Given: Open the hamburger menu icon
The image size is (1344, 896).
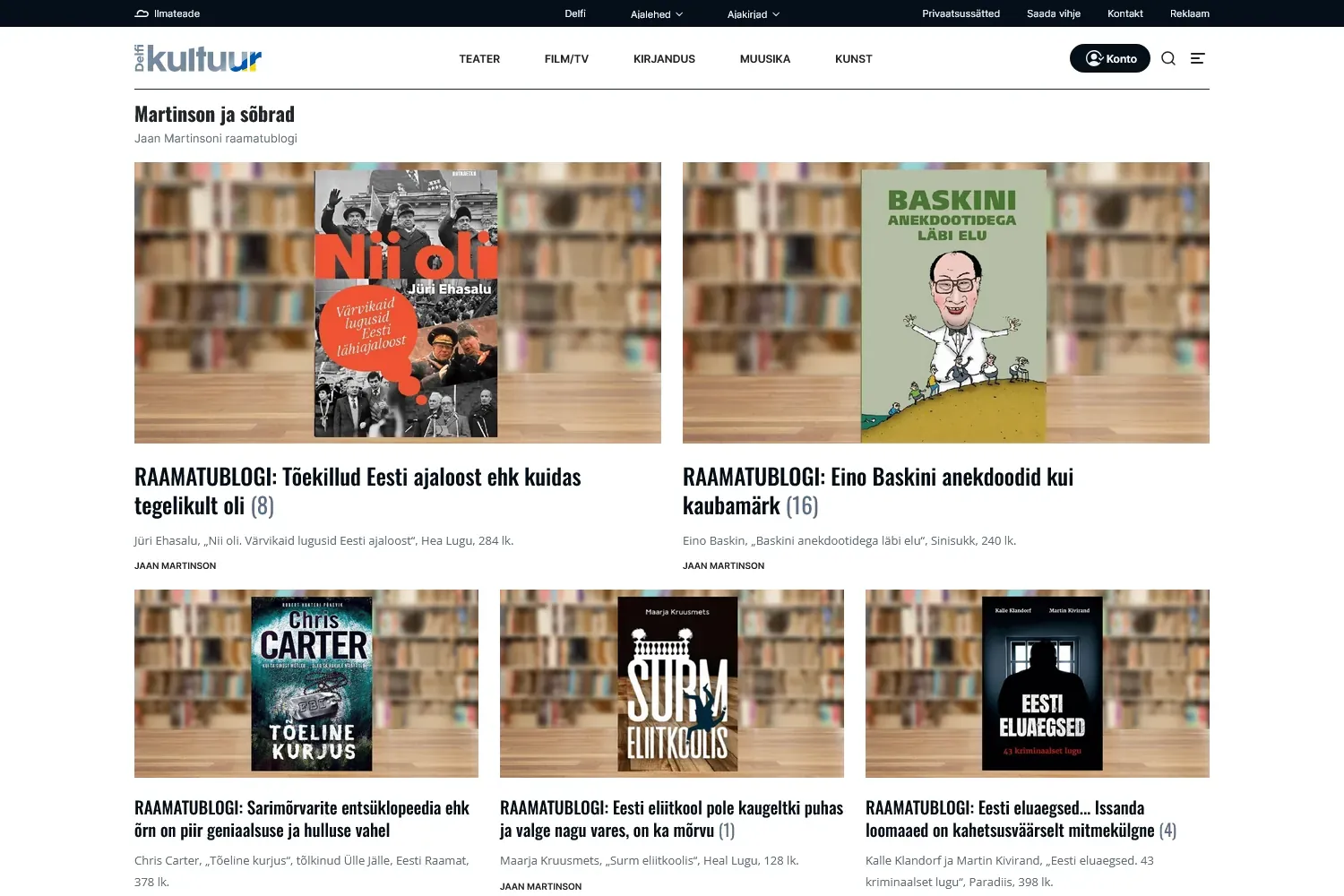Looking at the screenshot, I should [x=1197, y=58].
